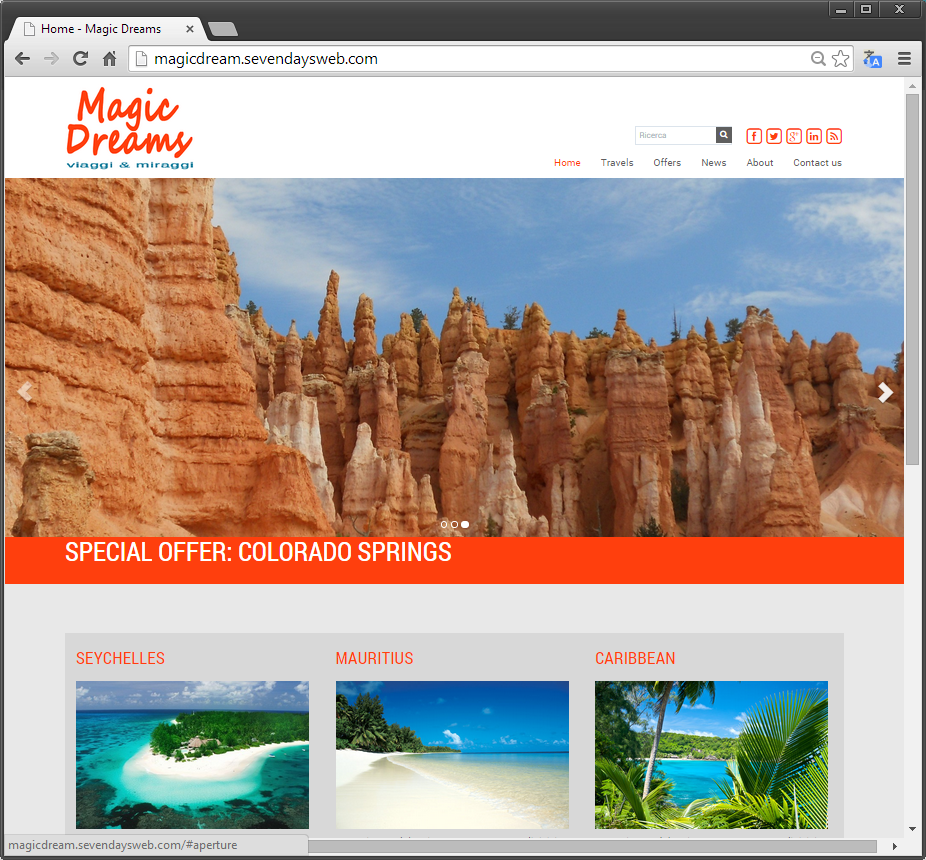Click the scrollbar down arrow
The width and height of the screenshot is (926, 860).
912,829
